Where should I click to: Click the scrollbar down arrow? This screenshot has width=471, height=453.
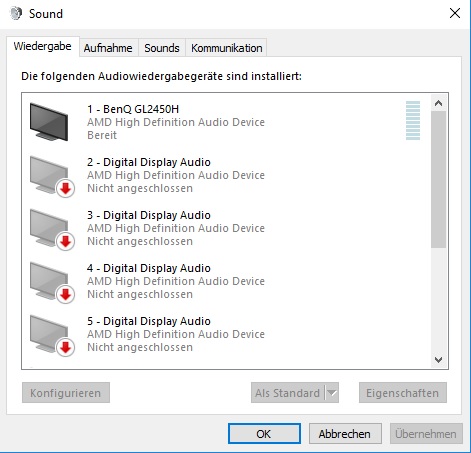(x=438, y=360)
